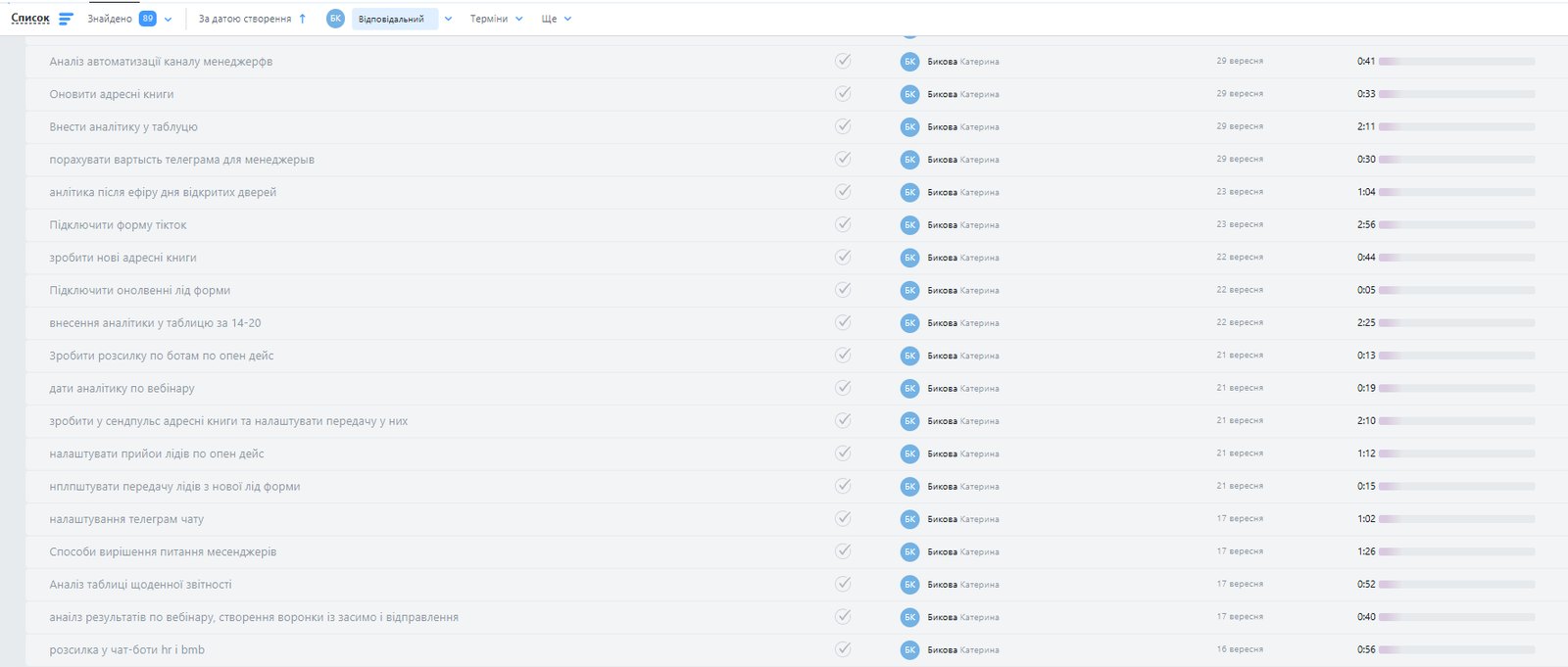1568x667 pixels.
Task: Toggle completion check for 'Зробити розсилку по ботам'
Action: [x=843, y=355]
